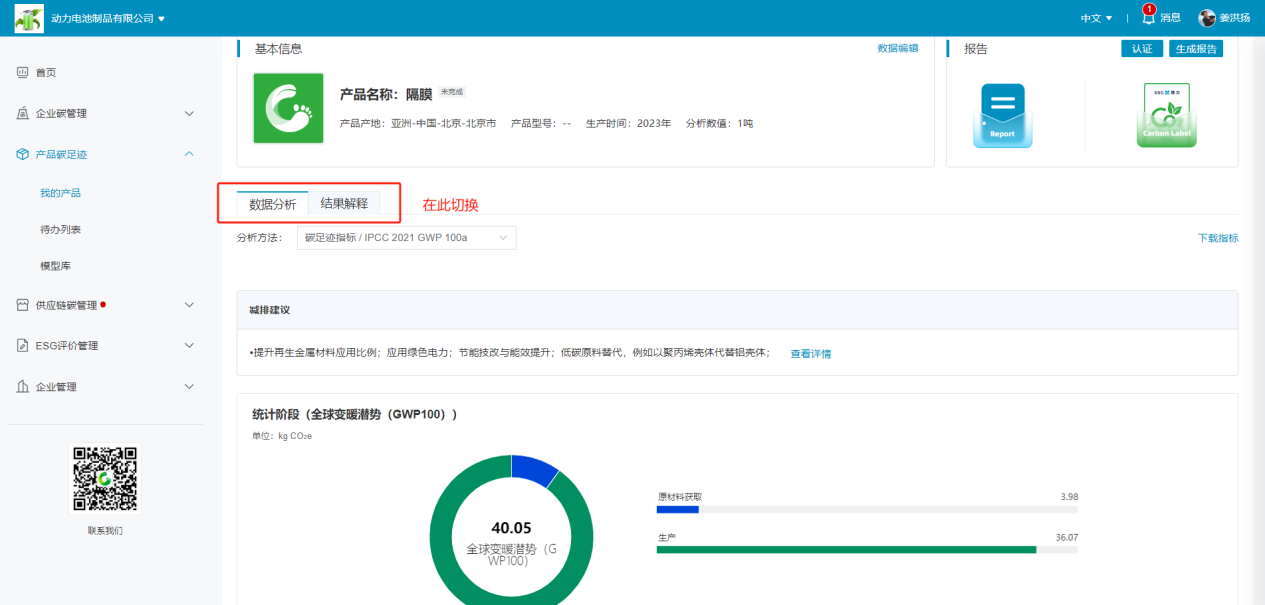Viewport: 1265px width, 605px height.
Task: Click the home icon in sidebar
Action: (x=23, y=73)
